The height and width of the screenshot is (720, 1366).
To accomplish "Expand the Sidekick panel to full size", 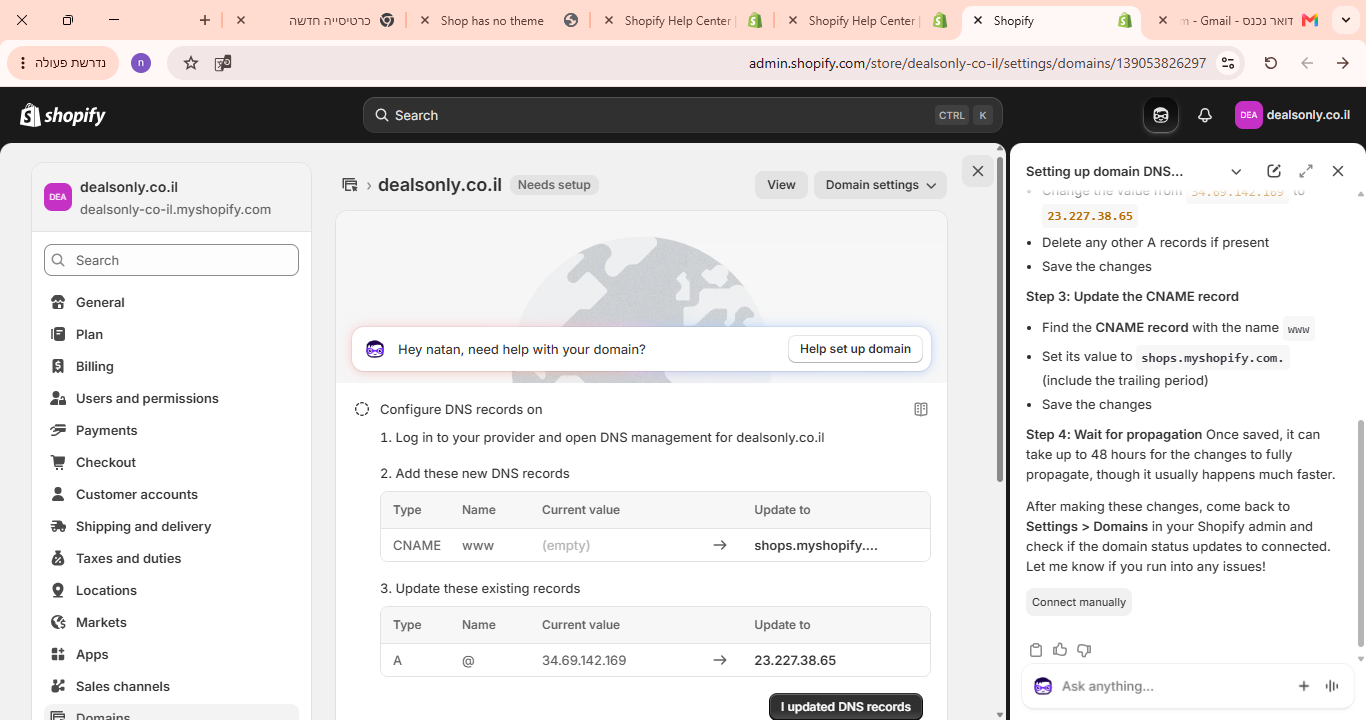I will click(1306, 171).
